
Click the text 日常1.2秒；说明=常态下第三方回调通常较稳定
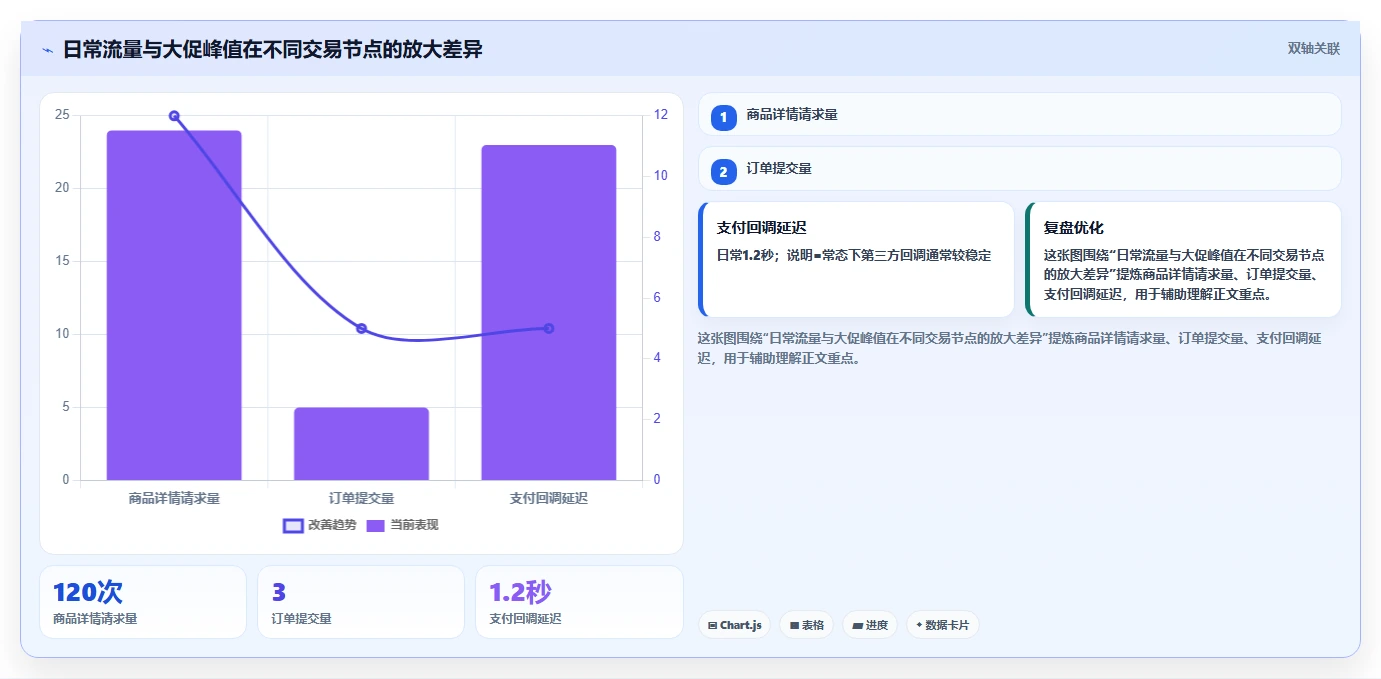pyautogui.click(x=854, y=255)
